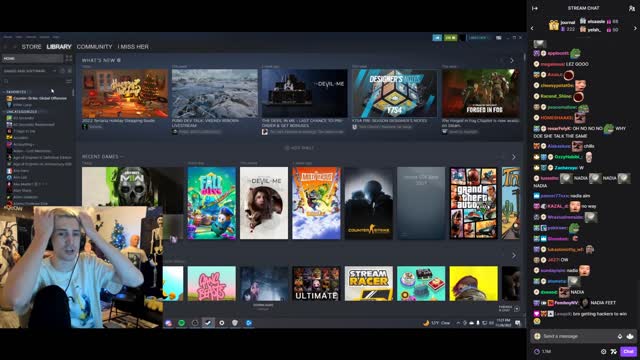Open Windows notification center icon
This screenshot has width=640, height=360.
518,323
